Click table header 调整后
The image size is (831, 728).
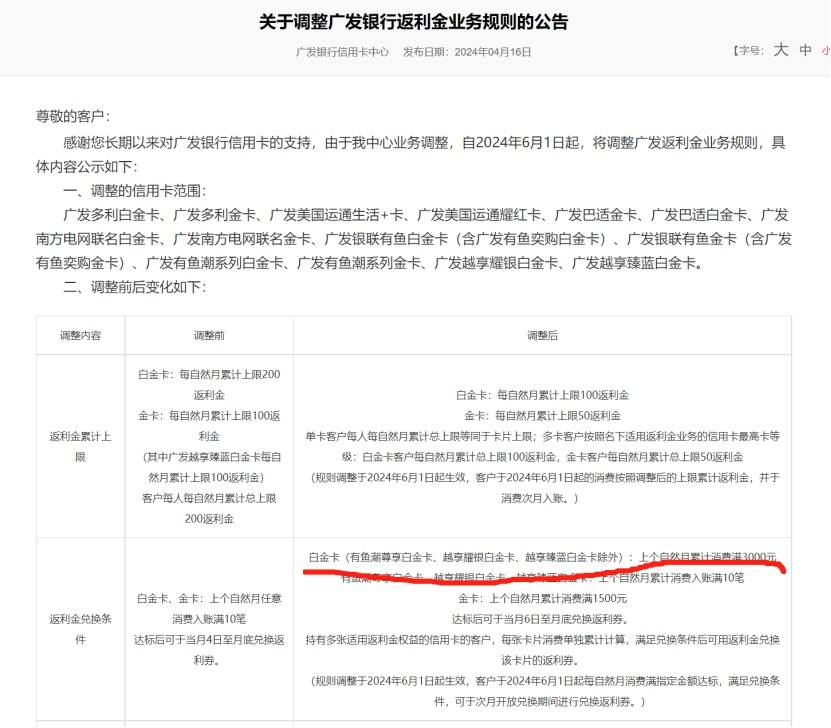(x=542, y=335)
